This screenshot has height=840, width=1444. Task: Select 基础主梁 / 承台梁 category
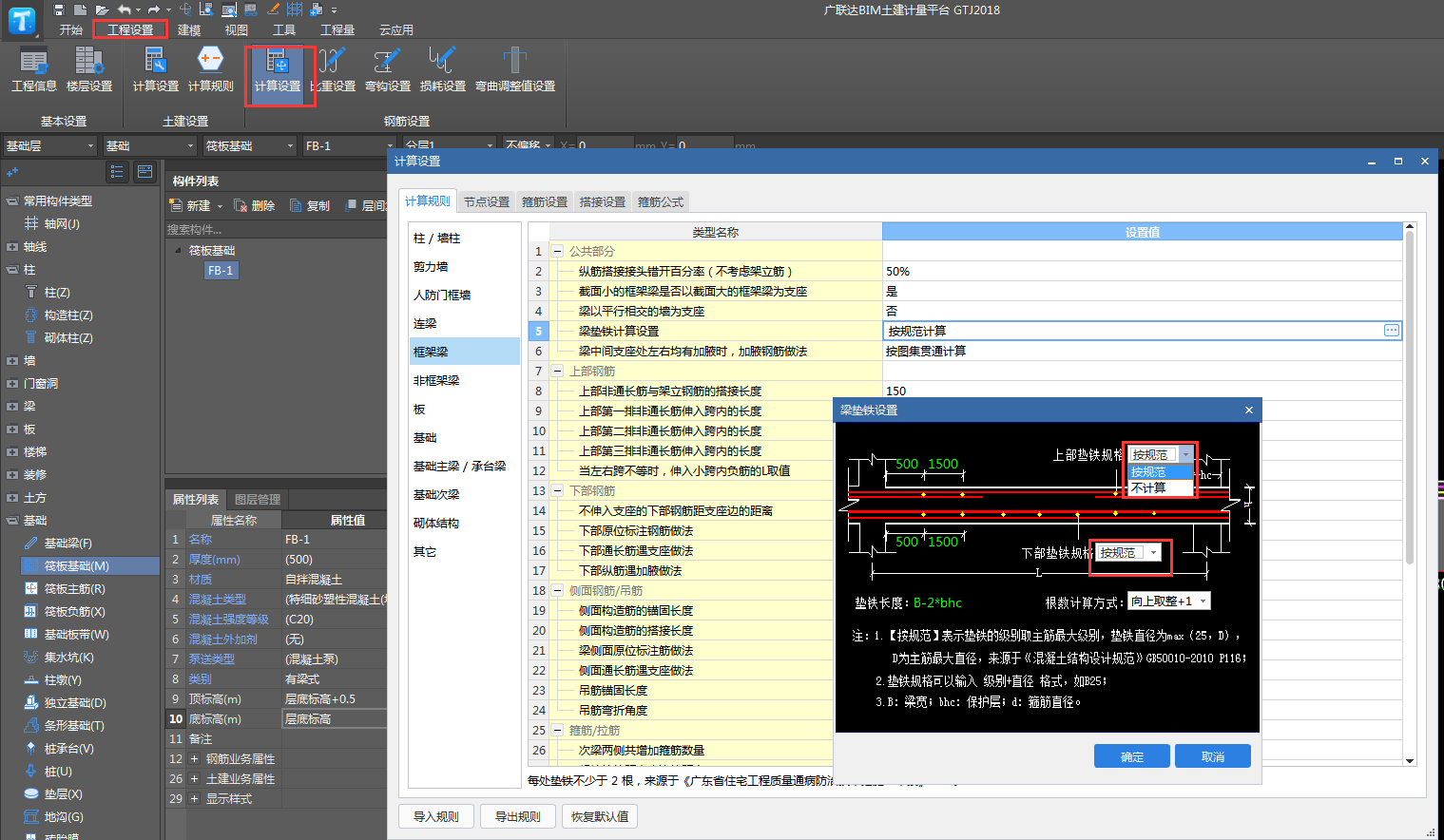(465, 466)
